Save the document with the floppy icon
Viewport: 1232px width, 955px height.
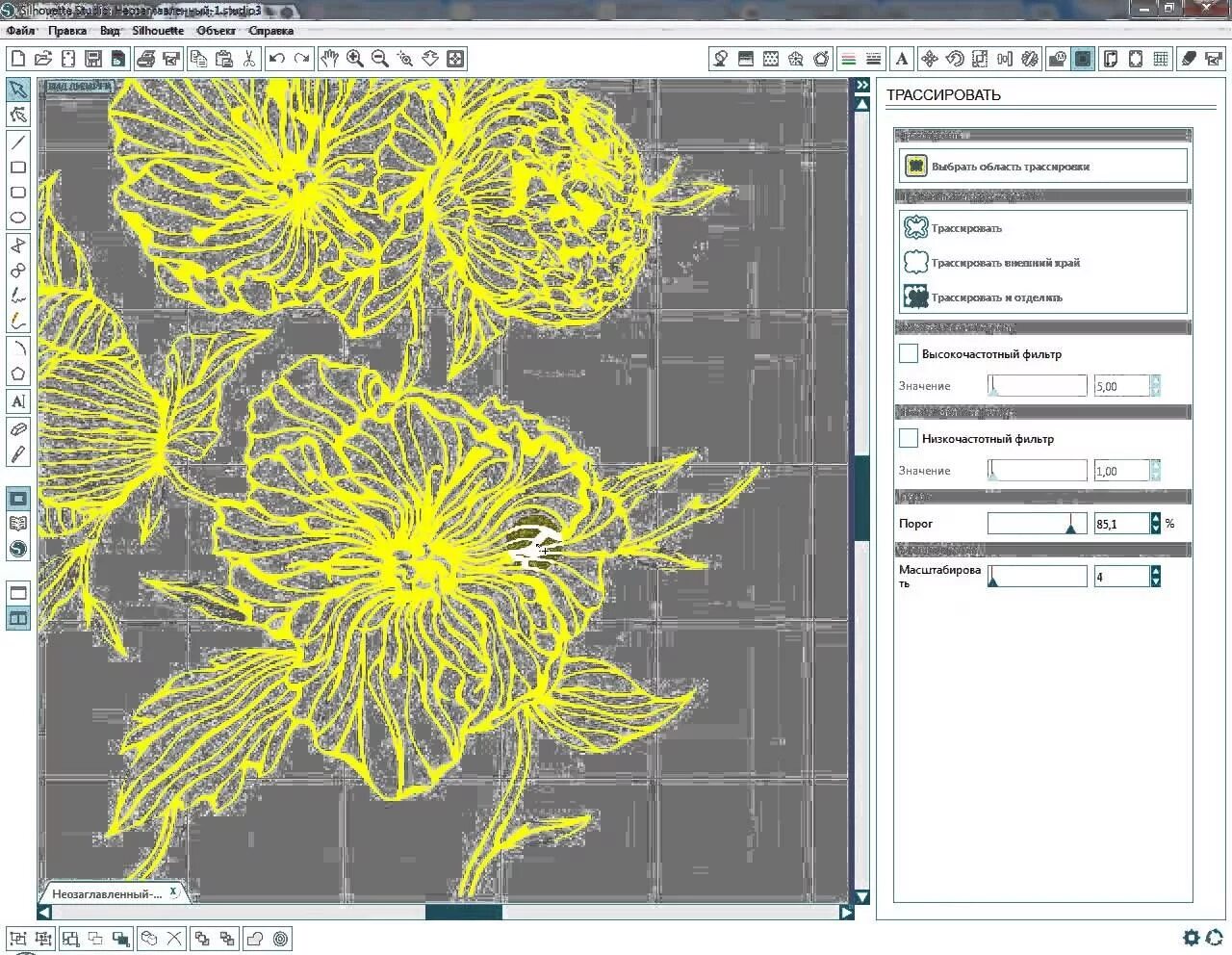[93, 59]
